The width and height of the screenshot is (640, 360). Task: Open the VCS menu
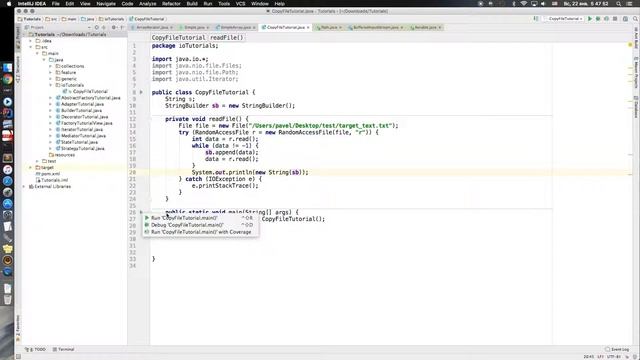click(x=240, y=3)
